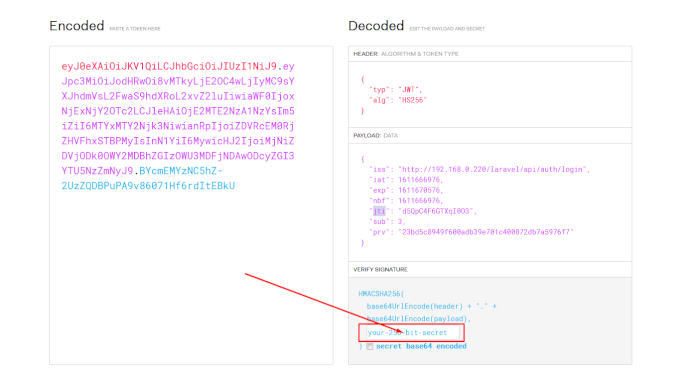
Task: Select the highlighted jti key in payload
Action: tap(379, 211)
